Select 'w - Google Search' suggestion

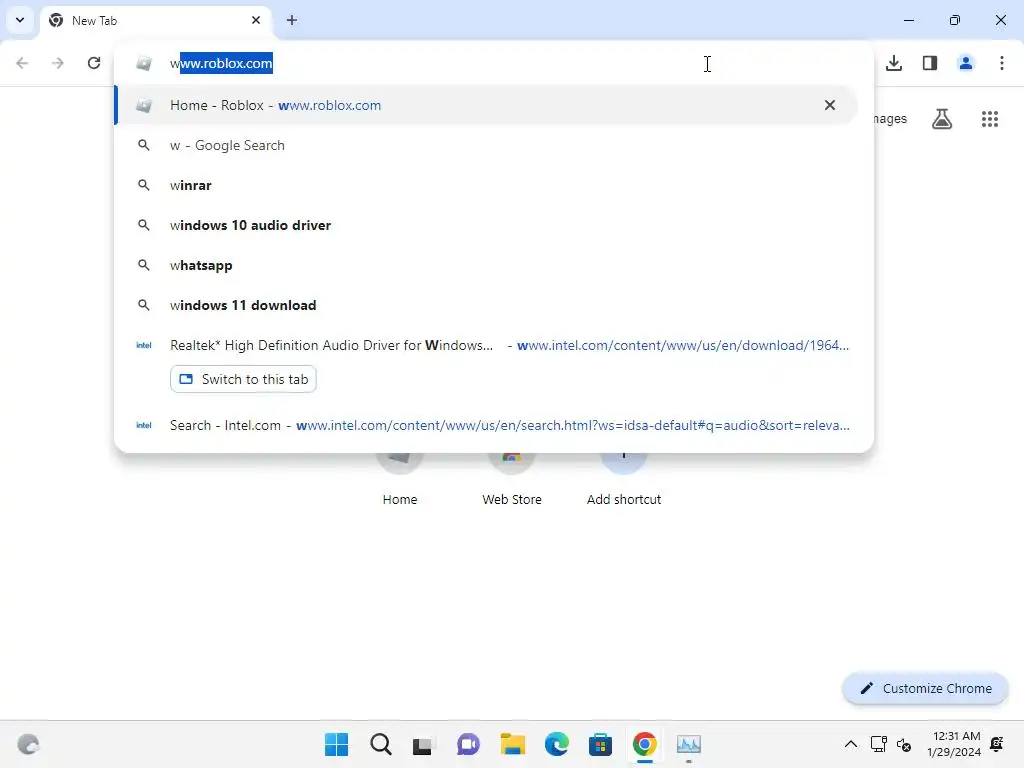coord(486,146)
